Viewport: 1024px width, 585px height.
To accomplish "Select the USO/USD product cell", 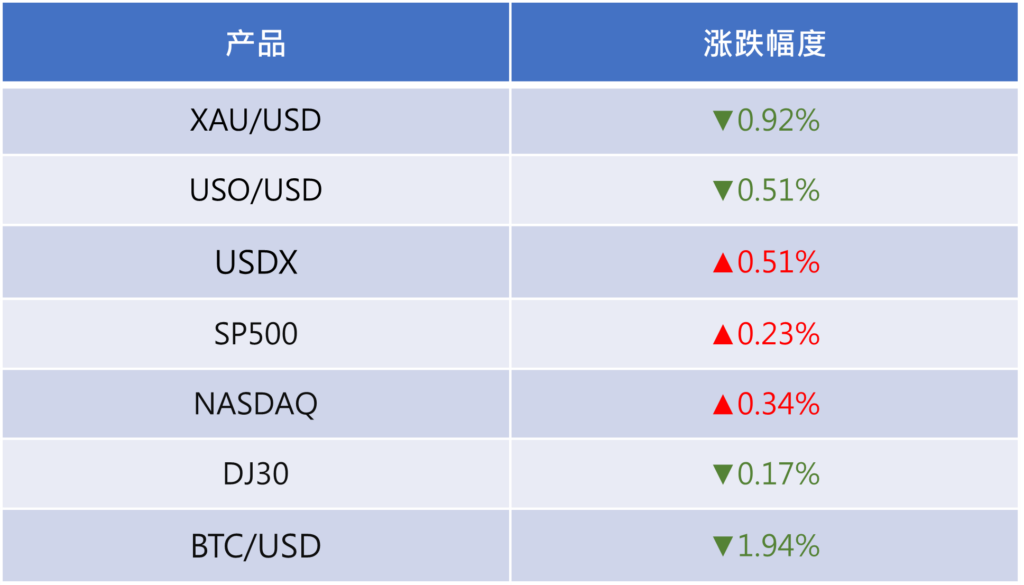I will pyautogui.click(x=255, y=190).
